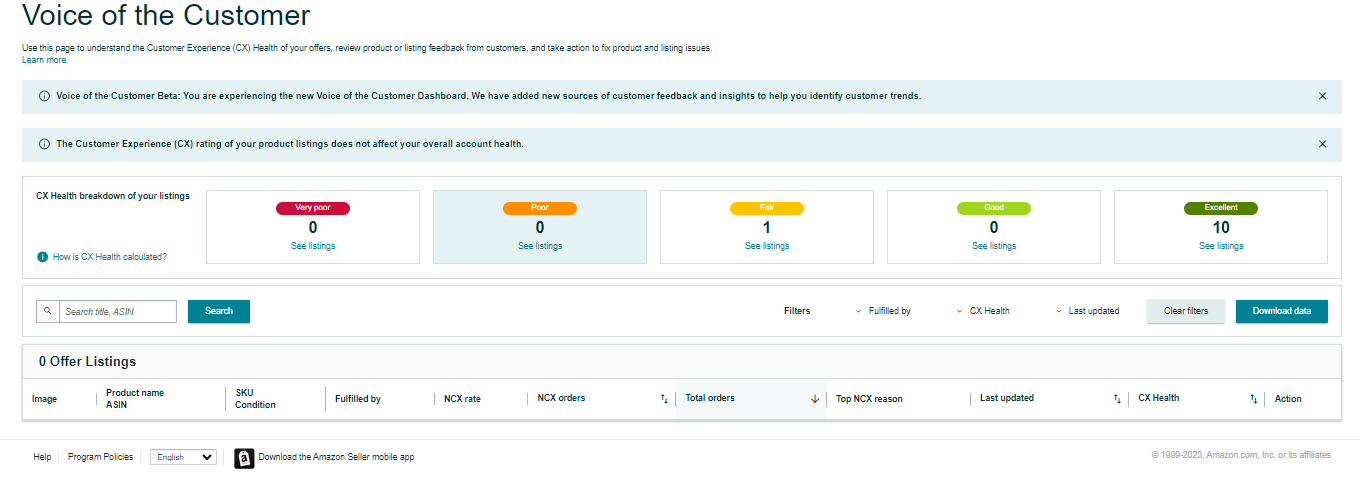See listings under Very poor card
The height and width of the screenshot is (479, 1360).
point(313,246)
